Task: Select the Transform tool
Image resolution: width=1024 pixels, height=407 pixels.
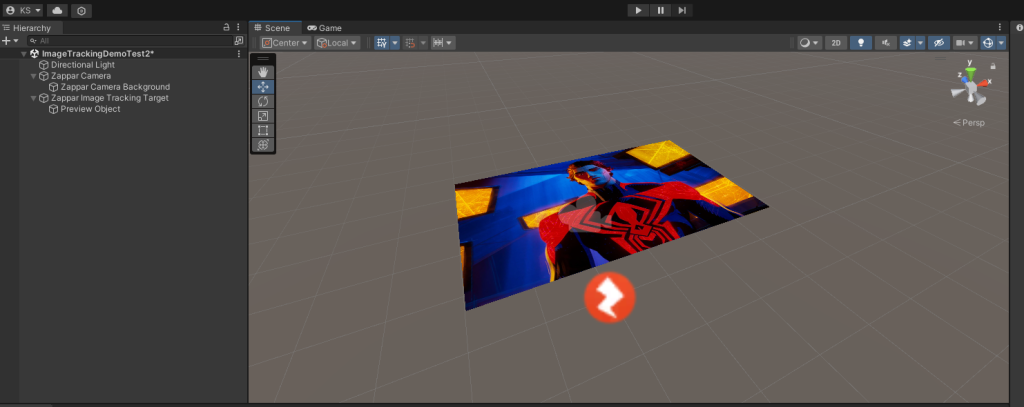Action: (263, 144)
